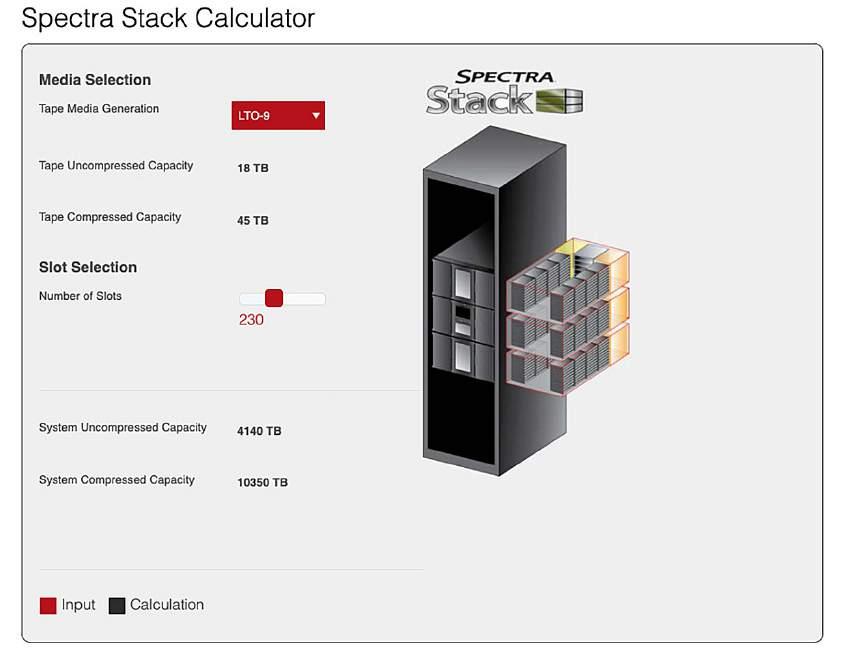Image resolution: width=846 pixels, height=648 pixels.
Task: Click the Media Selection heading
Action: coord(95,80)
